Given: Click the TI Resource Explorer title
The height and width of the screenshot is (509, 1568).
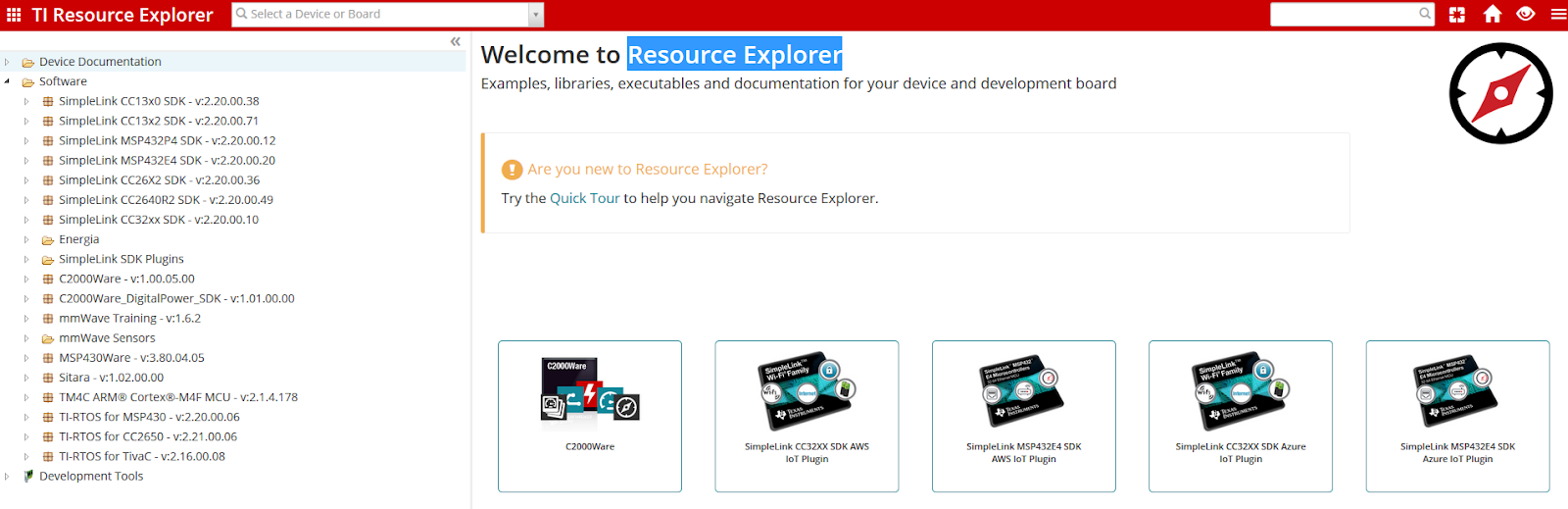Looking at the screenshot, I should (x=122, y=15).
